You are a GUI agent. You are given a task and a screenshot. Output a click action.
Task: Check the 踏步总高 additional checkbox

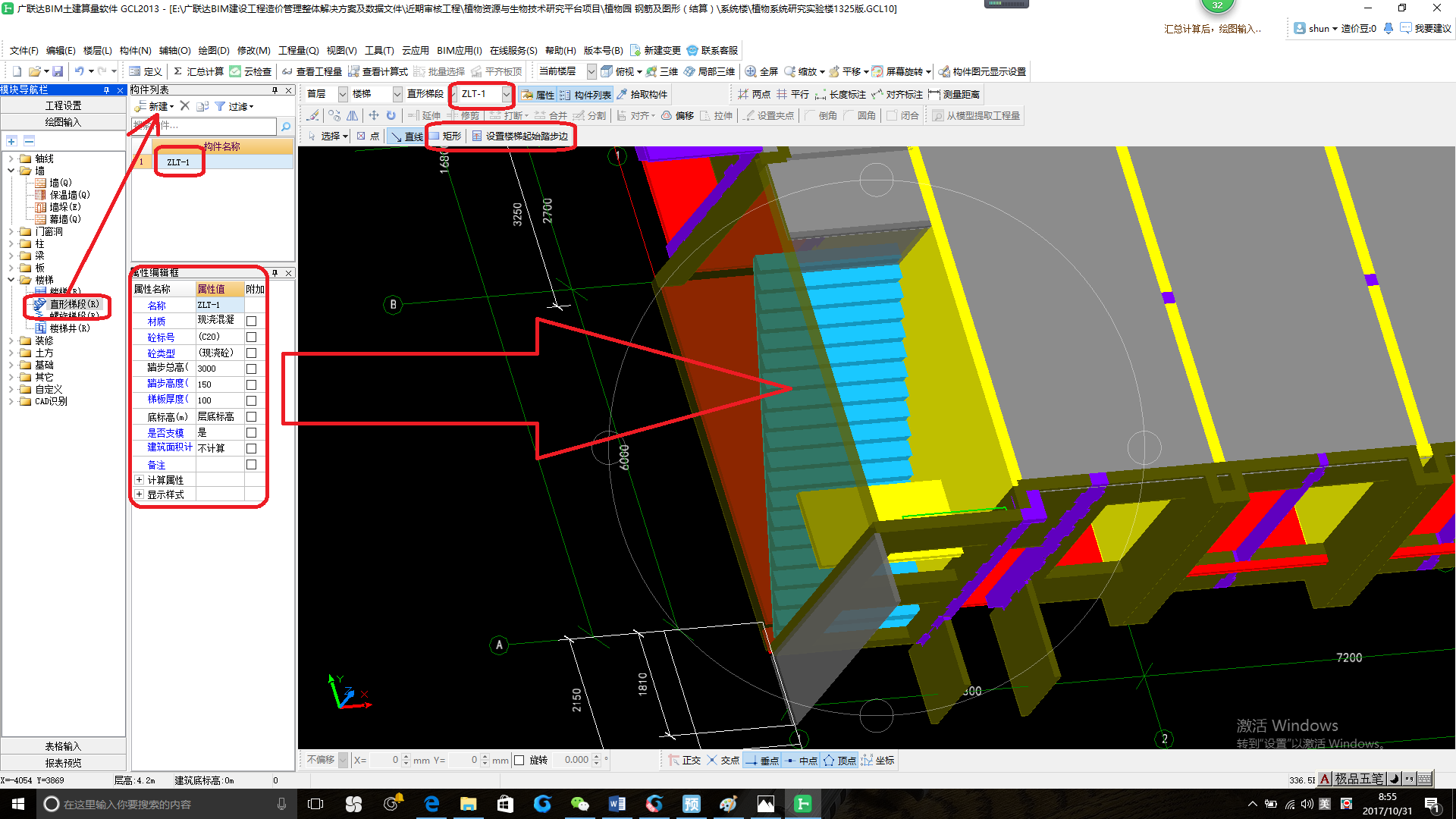pyautogui.click(x=252, y=369)
